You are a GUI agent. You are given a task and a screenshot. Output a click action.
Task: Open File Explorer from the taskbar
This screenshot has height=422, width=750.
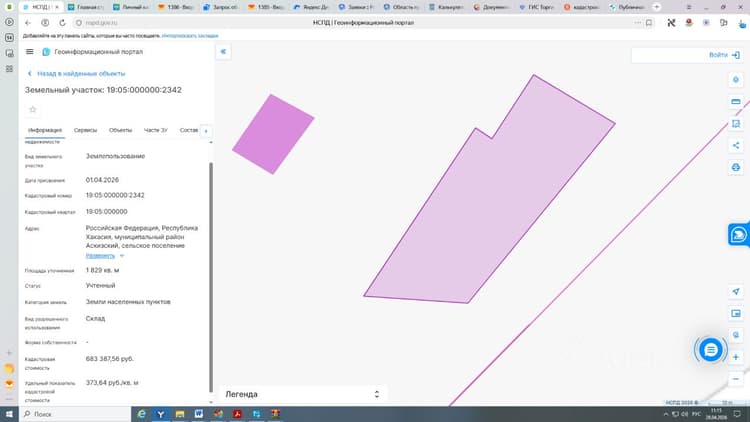pos(180,414)
